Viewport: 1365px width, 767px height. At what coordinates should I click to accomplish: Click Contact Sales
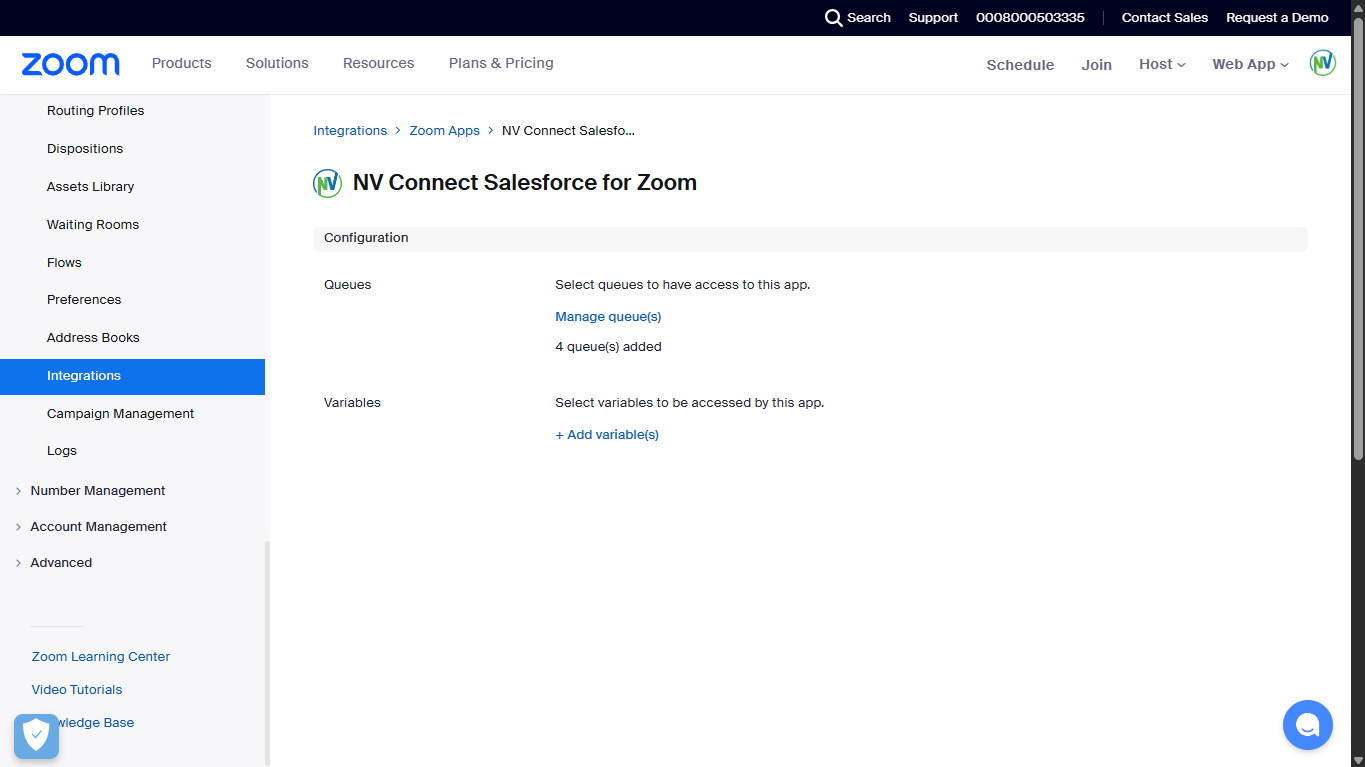click(1165, 18)
